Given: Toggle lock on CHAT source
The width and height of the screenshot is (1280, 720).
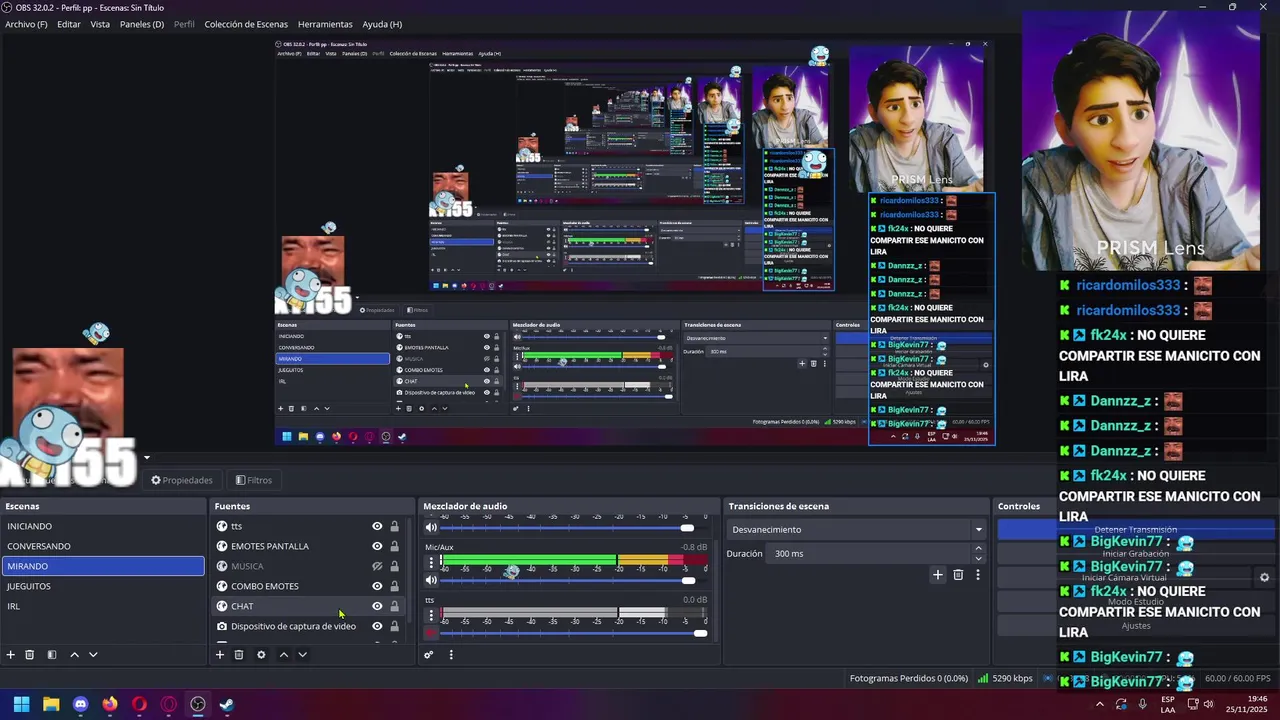Looking at the screenshot, I should pos(394,606).
